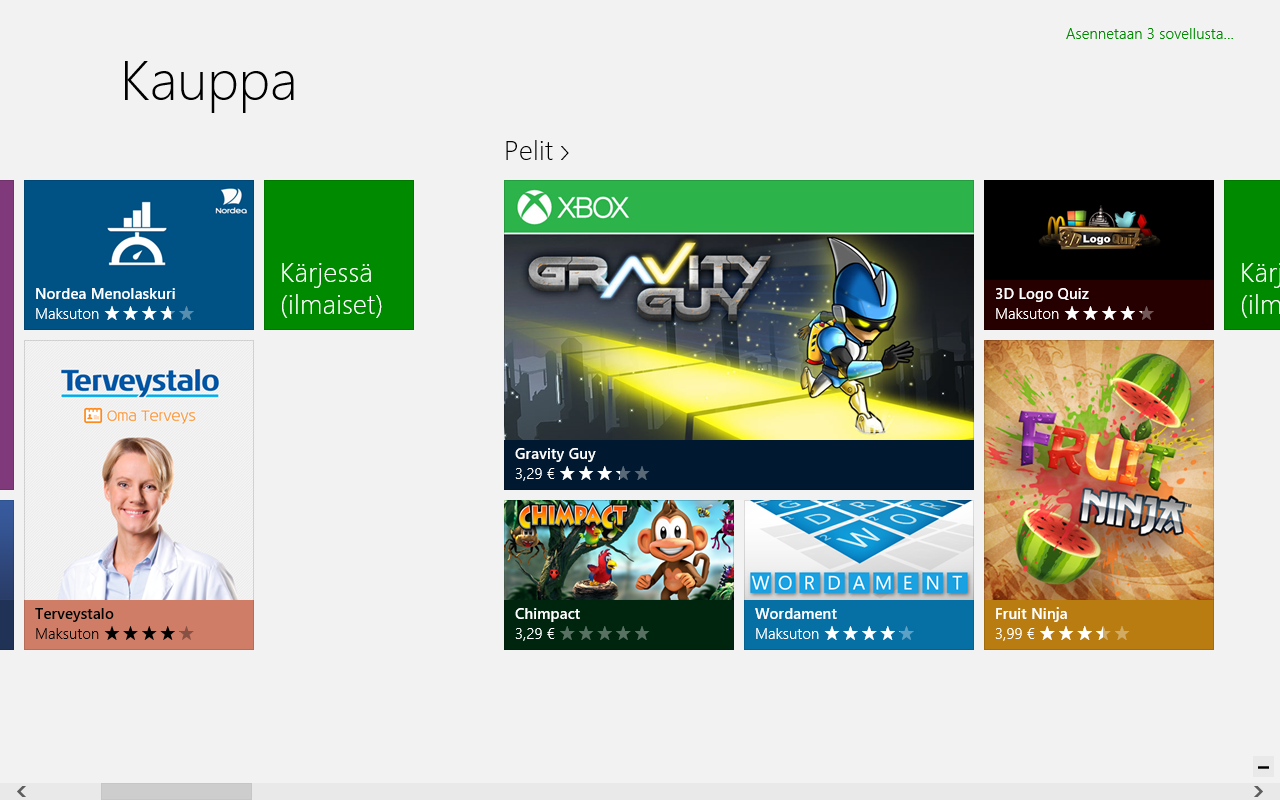Open the Kärjessä (ilmaiset) green tile
1280x800 pixels.
click(x=339, y=255)
